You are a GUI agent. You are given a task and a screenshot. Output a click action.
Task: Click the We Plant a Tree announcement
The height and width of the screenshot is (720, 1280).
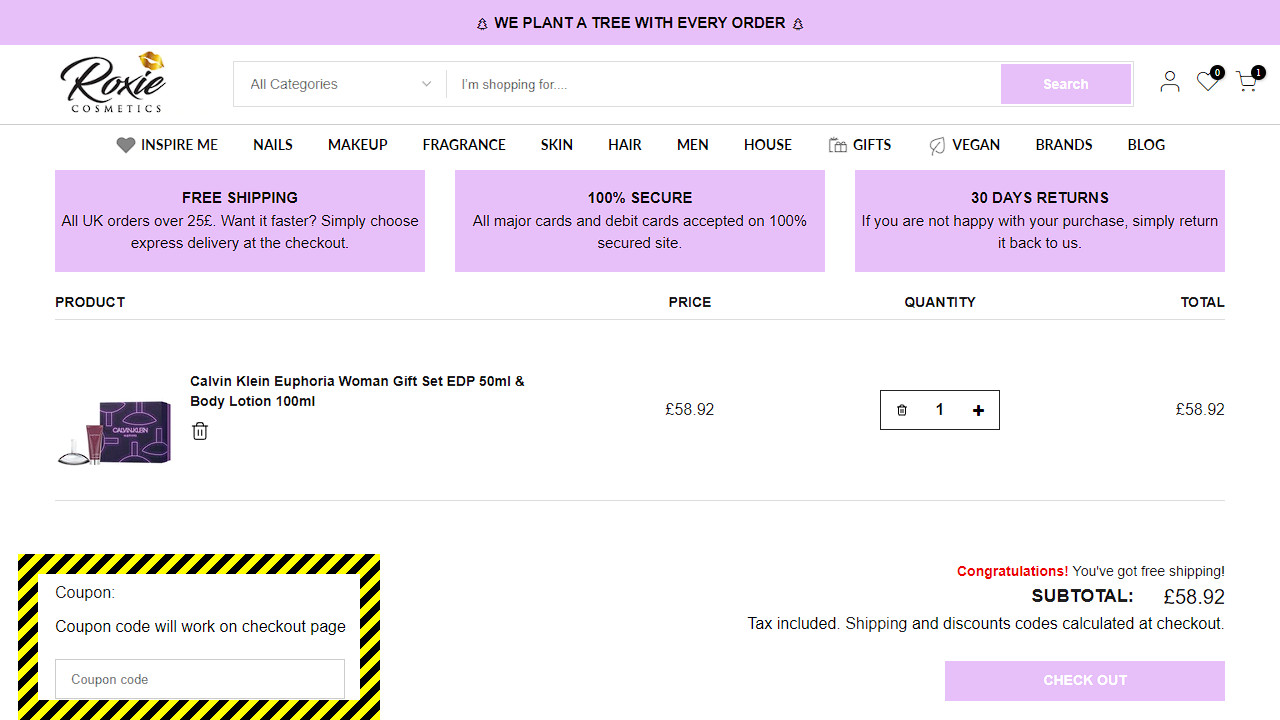point(640,23)
